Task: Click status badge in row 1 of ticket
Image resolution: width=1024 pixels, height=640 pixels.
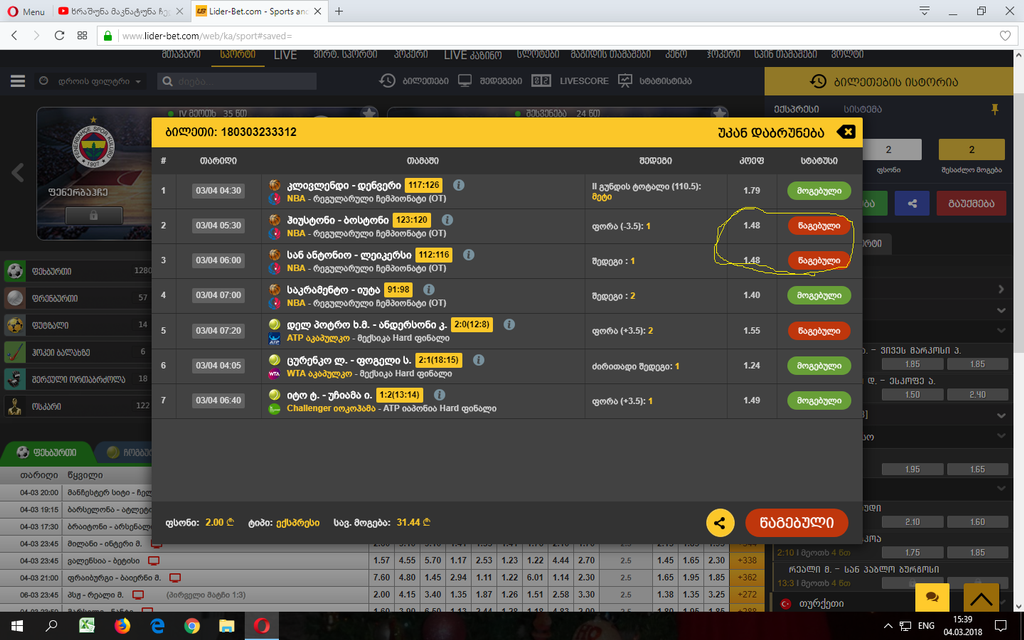Action: pyautogui.click(x=819, y=191)
